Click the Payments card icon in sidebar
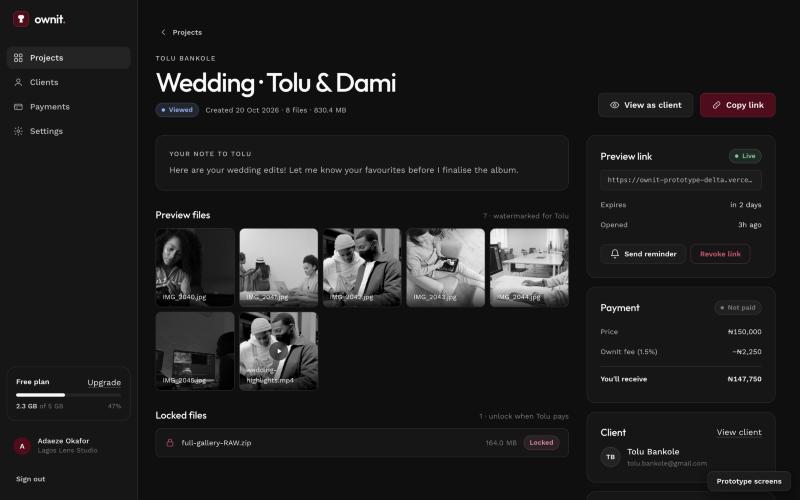Viewport: 800px width, 500px height. coord(18,107)
